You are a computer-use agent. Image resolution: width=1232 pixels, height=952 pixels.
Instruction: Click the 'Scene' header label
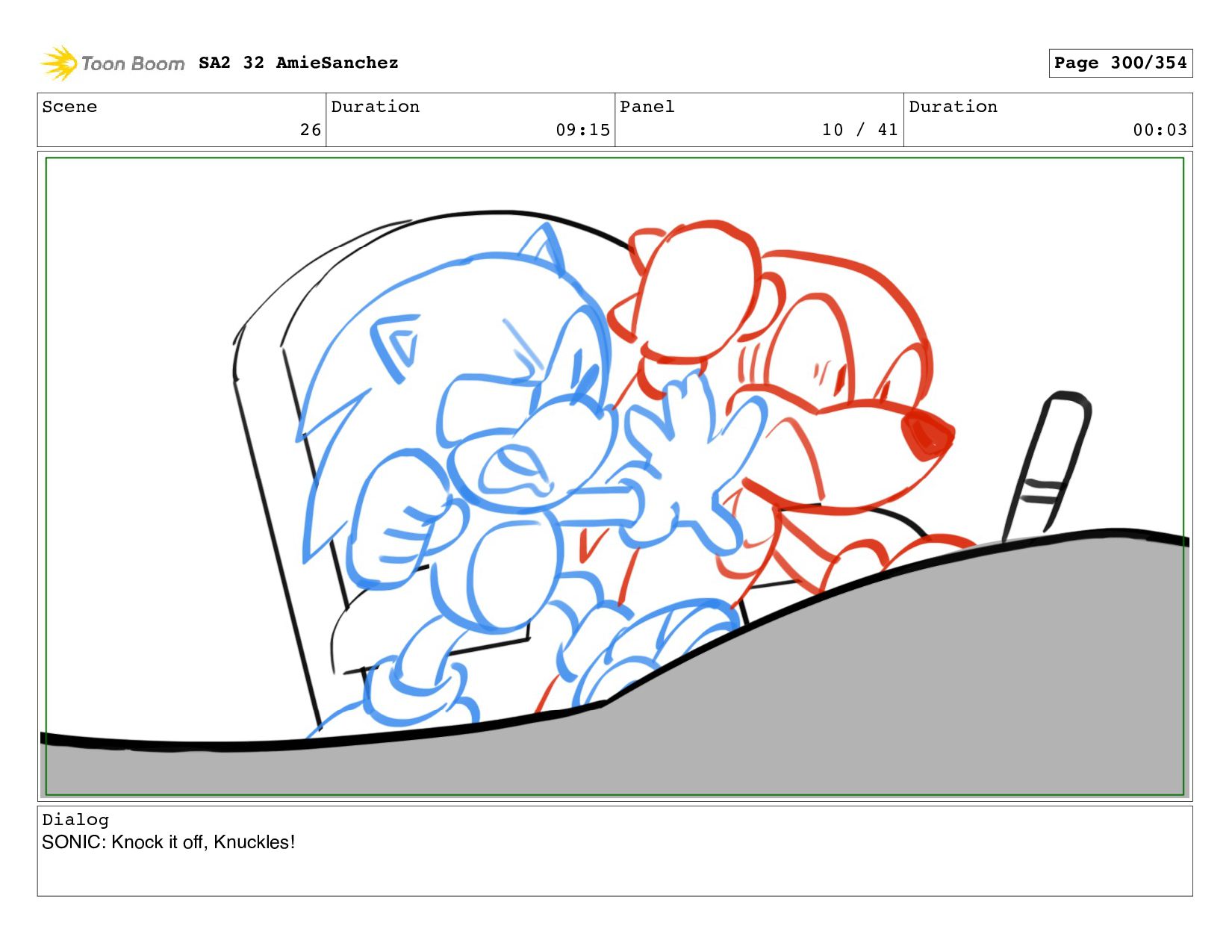point(69,107)
